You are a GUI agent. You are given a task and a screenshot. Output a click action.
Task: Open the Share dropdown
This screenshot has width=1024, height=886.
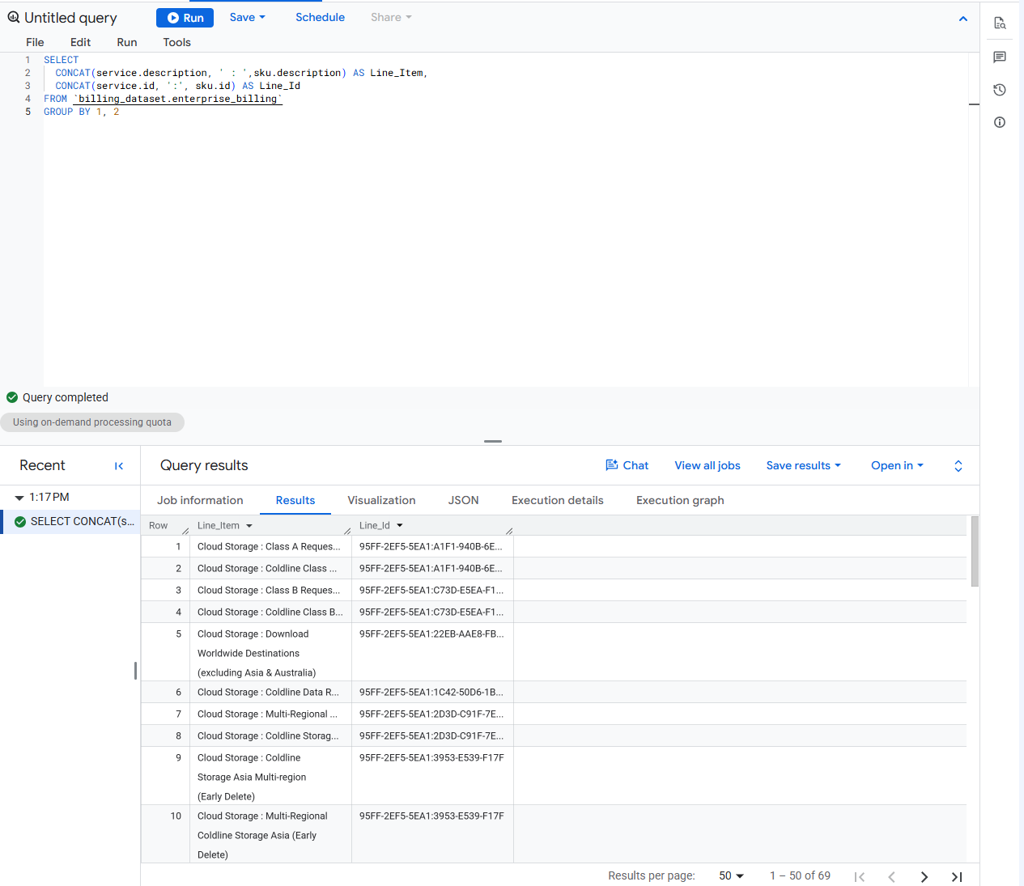pyautogui.click(x=391, y=18)
